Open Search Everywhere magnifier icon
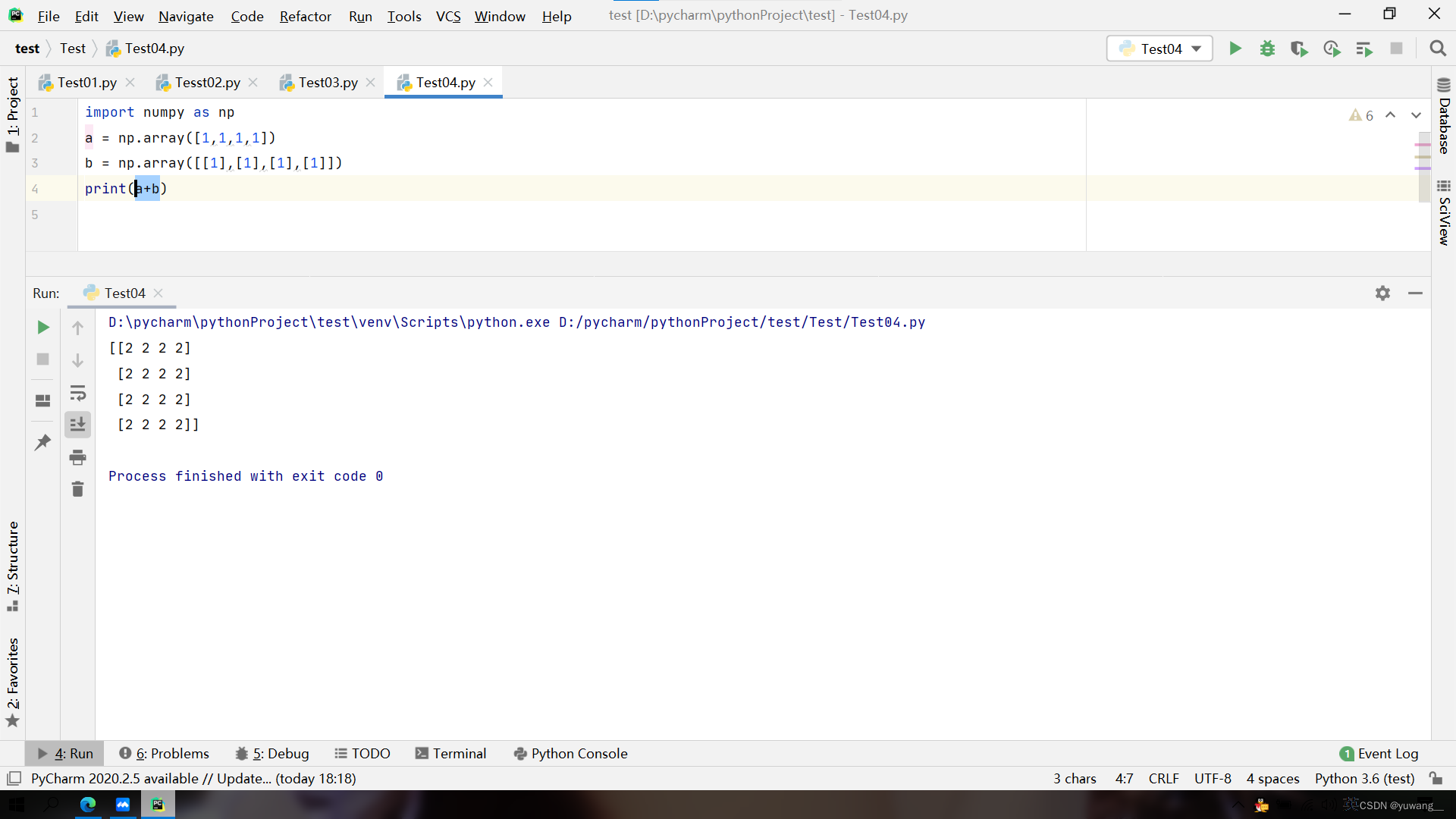The width and height of the screenshot is (1456, 819). coord(1437,49)
